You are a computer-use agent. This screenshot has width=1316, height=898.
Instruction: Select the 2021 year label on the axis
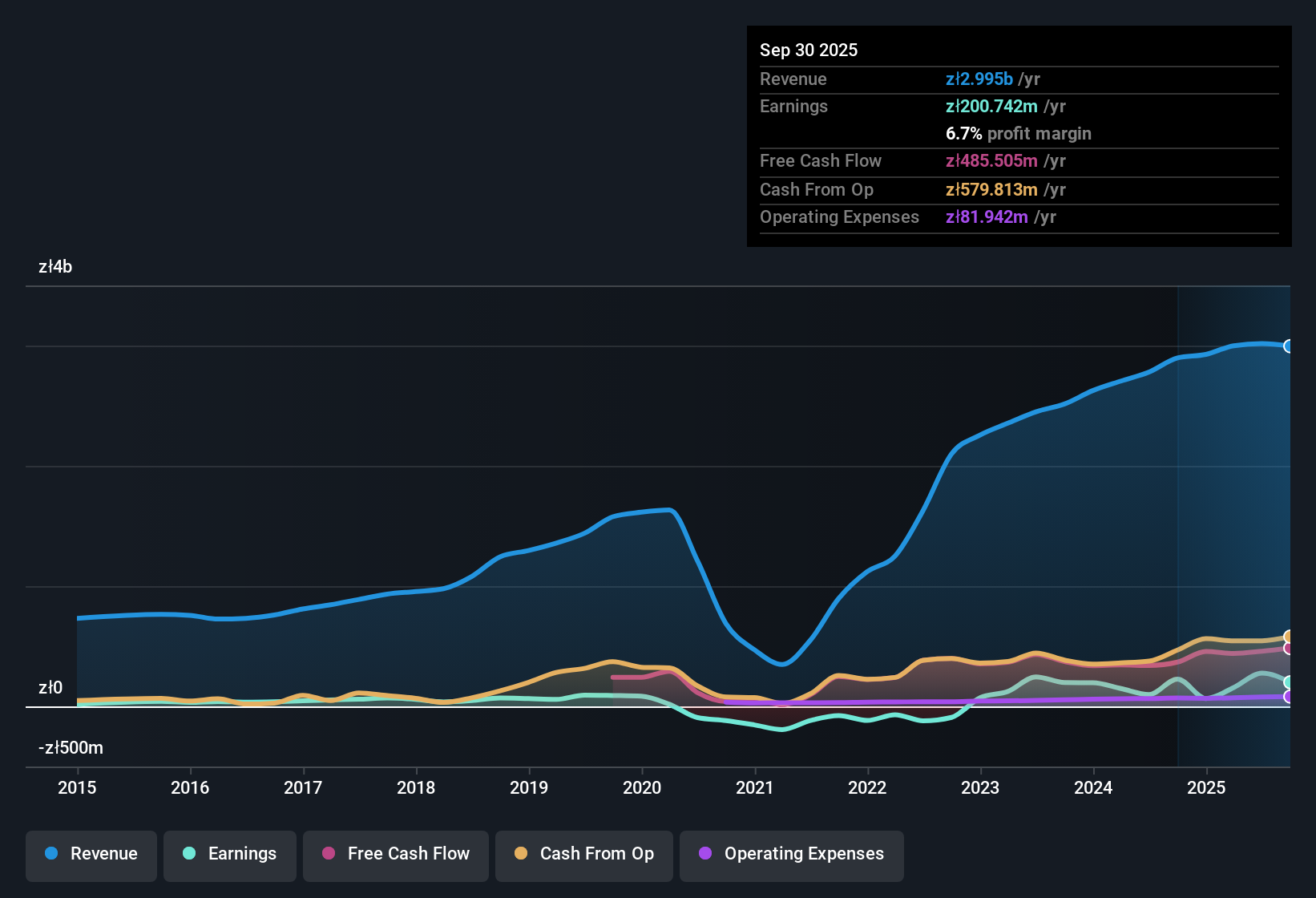pyautogui.click(x=754, y=788)
